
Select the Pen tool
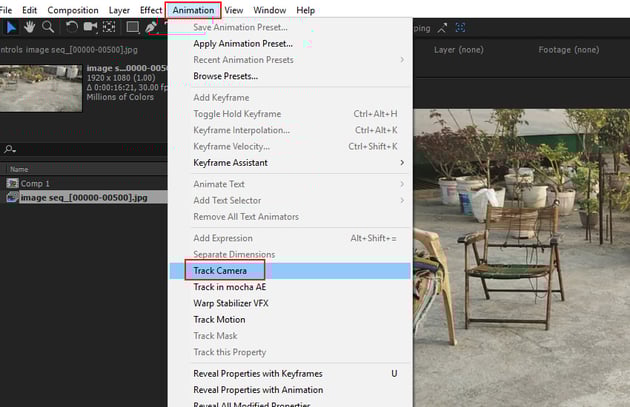point(151,27)
